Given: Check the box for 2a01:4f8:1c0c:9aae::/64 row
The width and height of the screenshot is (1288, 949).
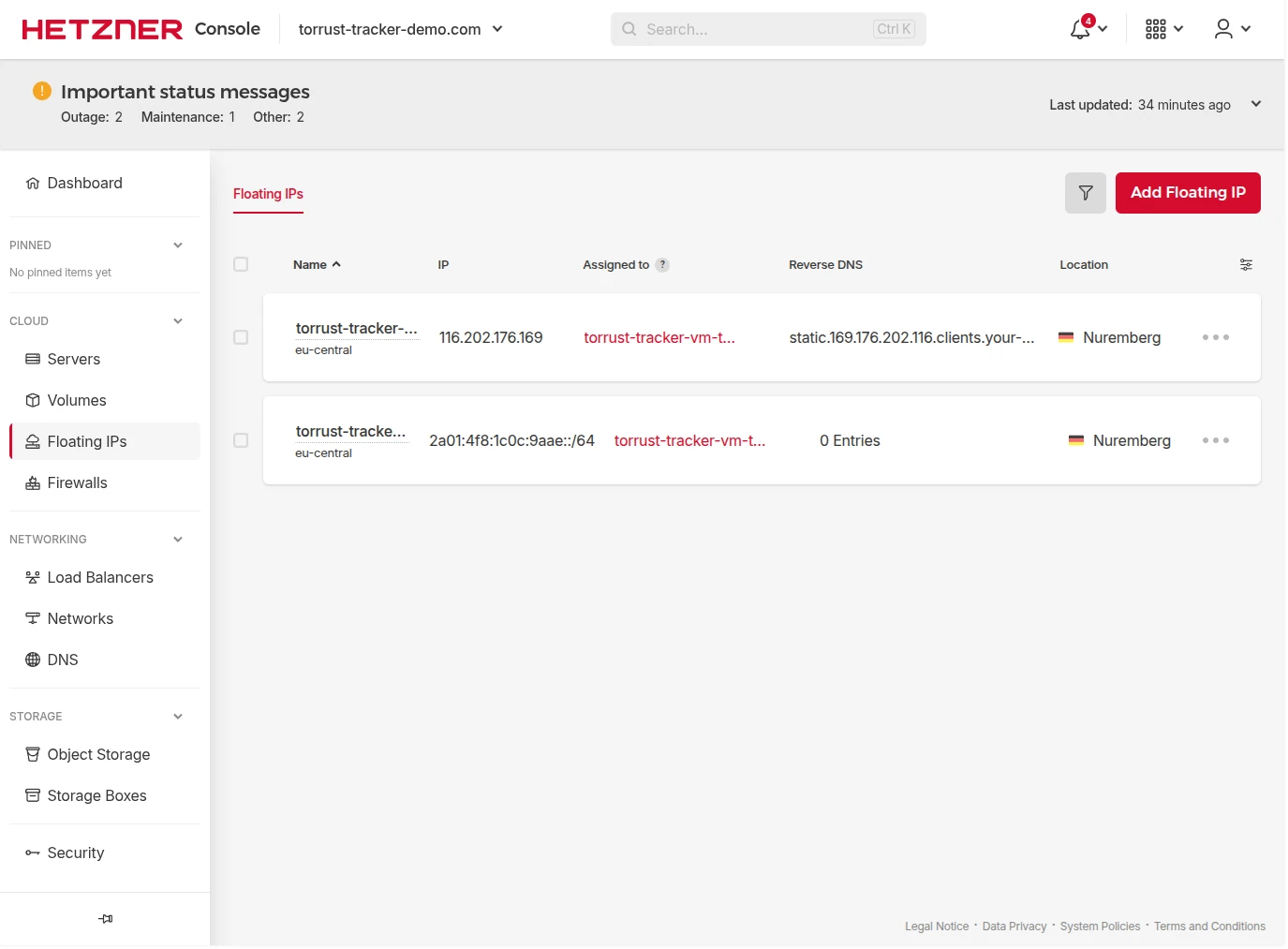Looking at the screenshot, I should tap(241, 440).
